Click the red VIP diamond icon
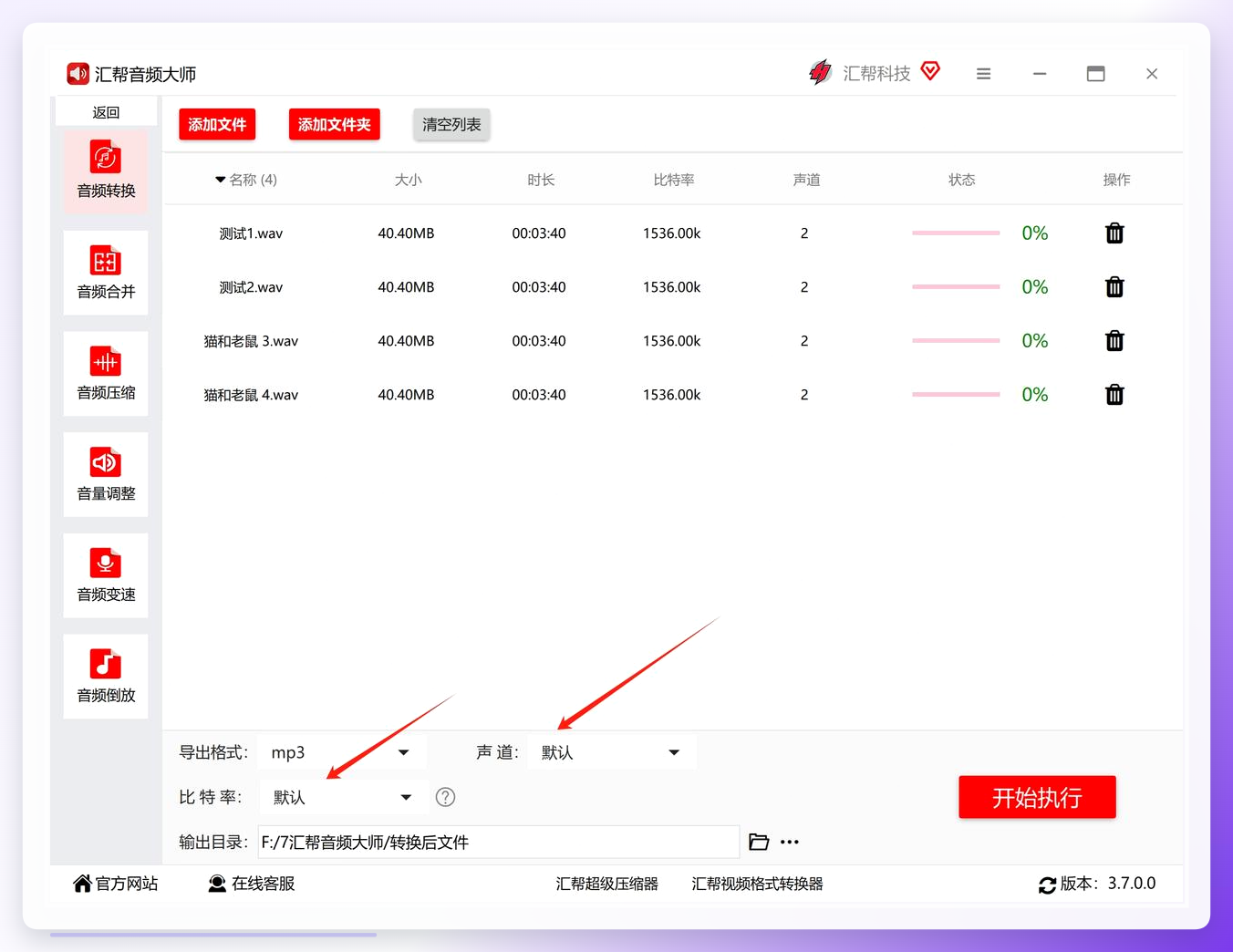Viewport: 1233px width, 952px height. (930, 71)
